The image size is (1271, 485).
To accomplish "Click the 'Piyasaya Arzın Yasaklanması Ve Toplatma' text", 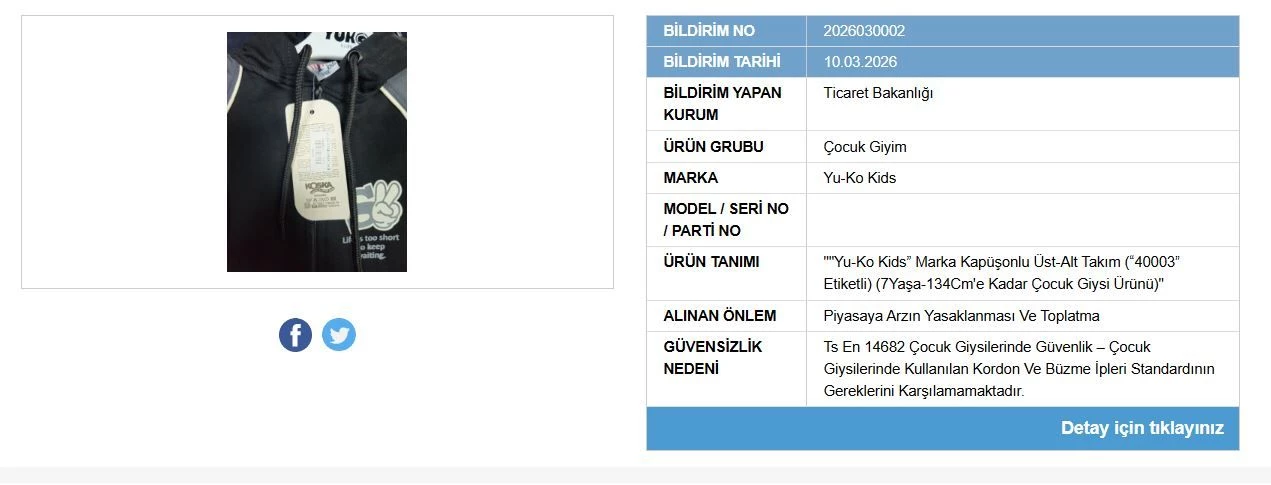I will coord(961,316).
